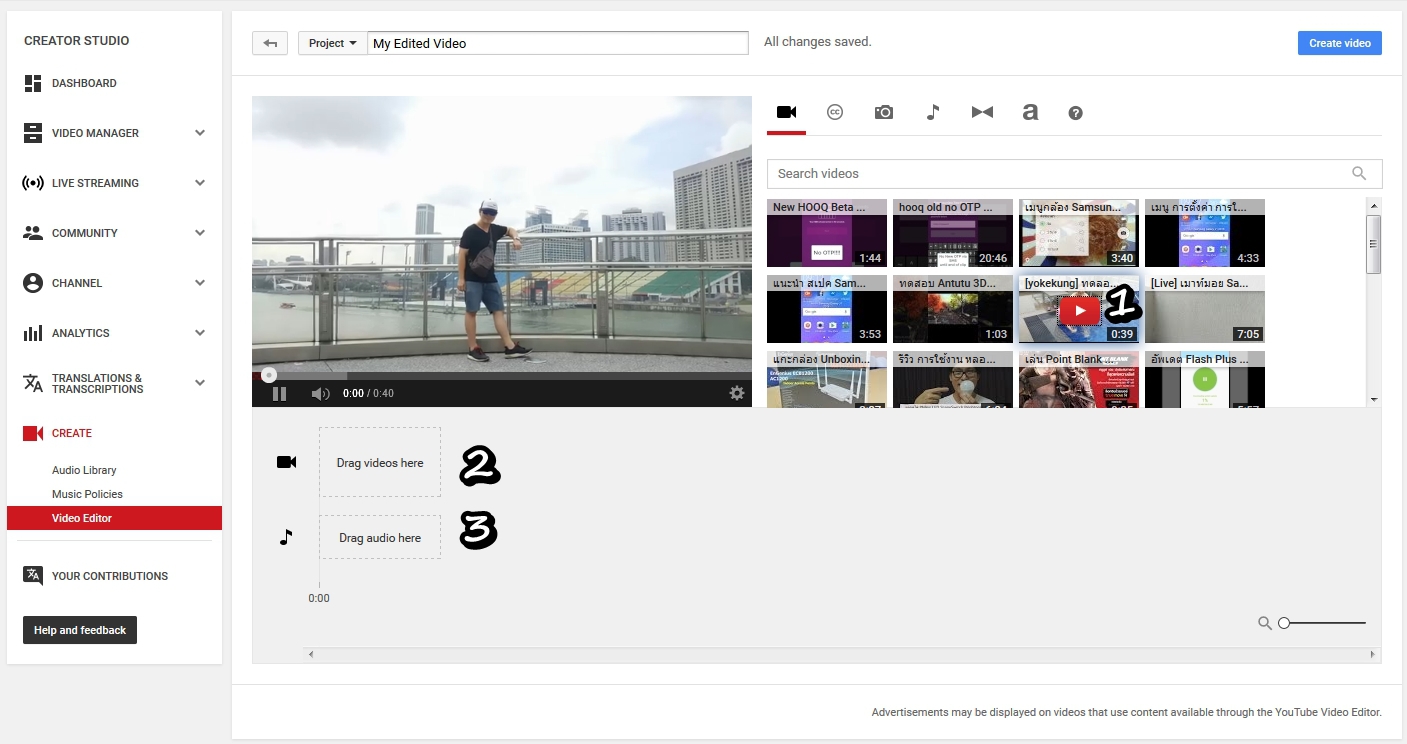Viewport: 1407px width, 744px height.
Task: Click the Video Manager icon in sidebar
Action: coord(33,133)
